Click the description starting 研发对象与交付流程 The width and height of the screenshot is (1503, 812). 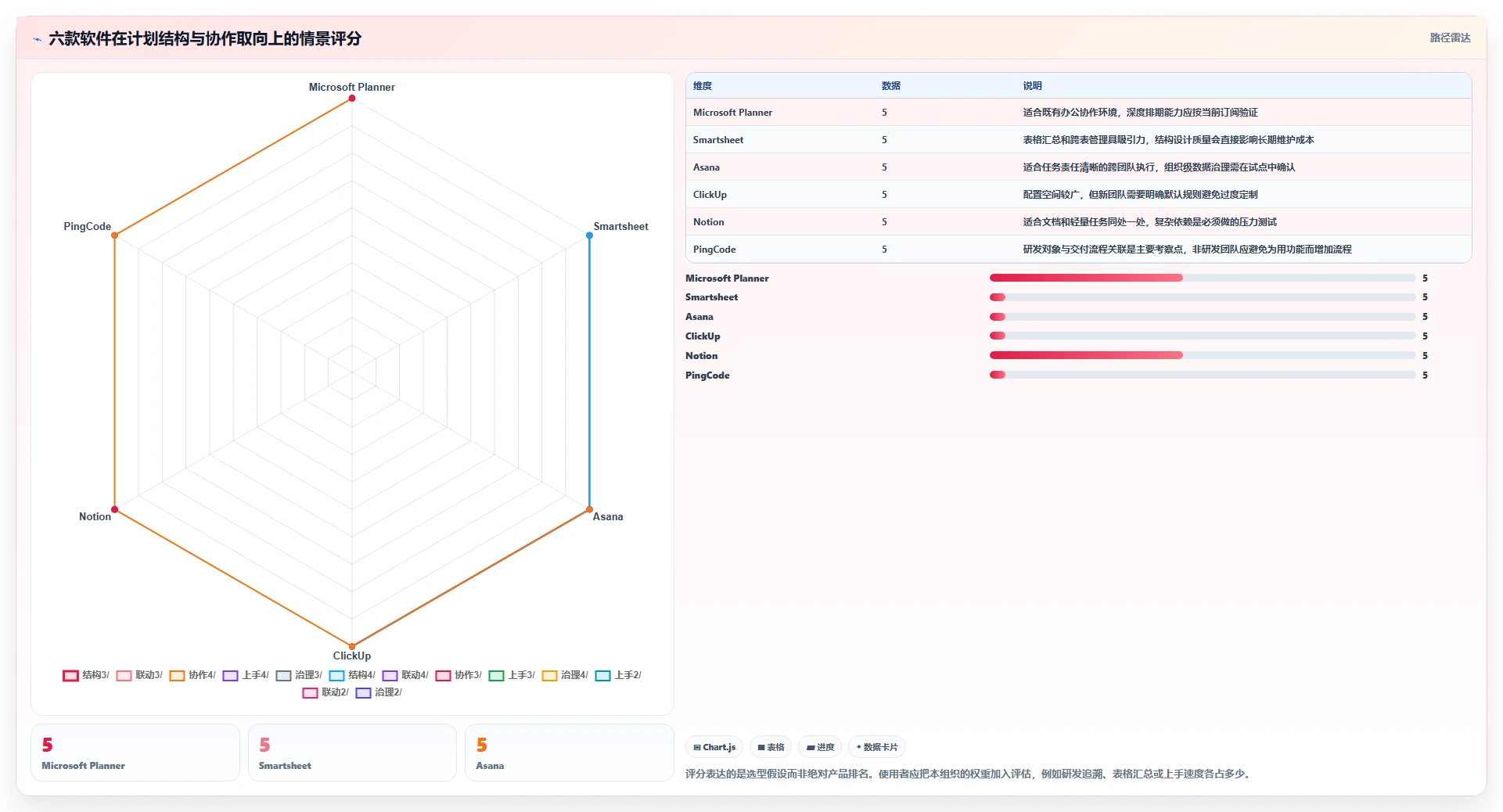(x=1188, y=250)
